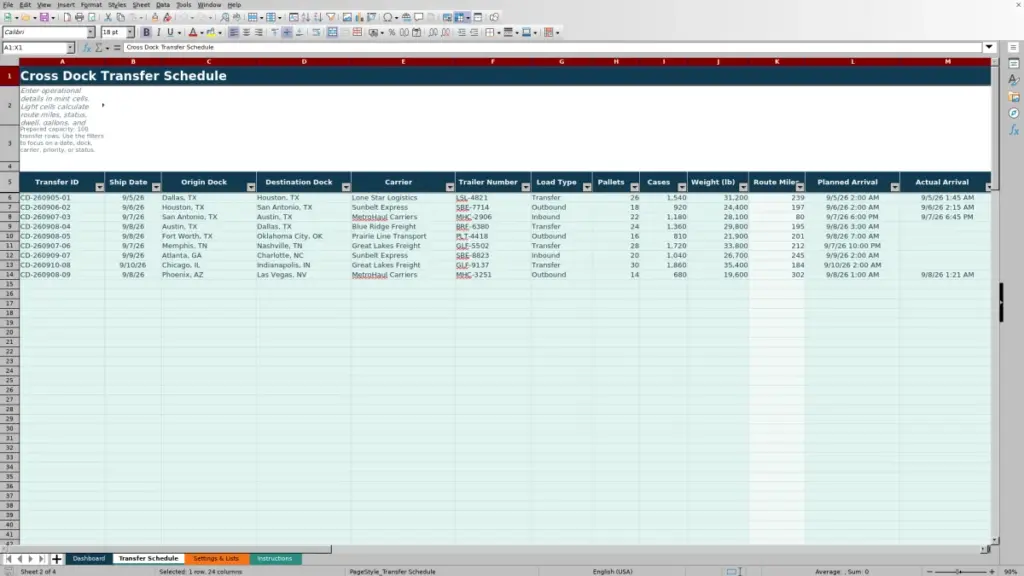Click the vertical scrollbar
The image size is (1024, 576).
995,300
